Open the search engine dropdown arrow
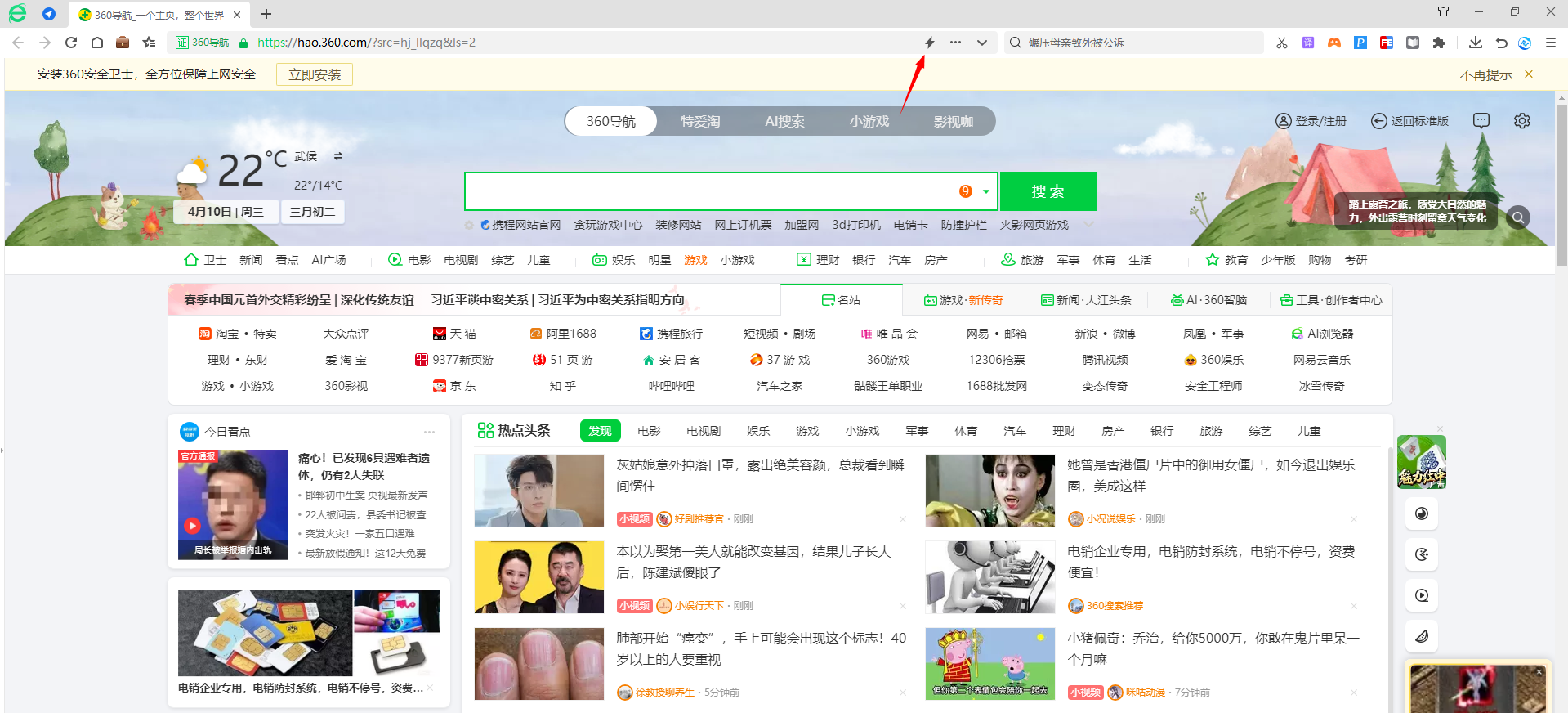Viewport: 1568px width, 713px height. click(x=986, y=191)
